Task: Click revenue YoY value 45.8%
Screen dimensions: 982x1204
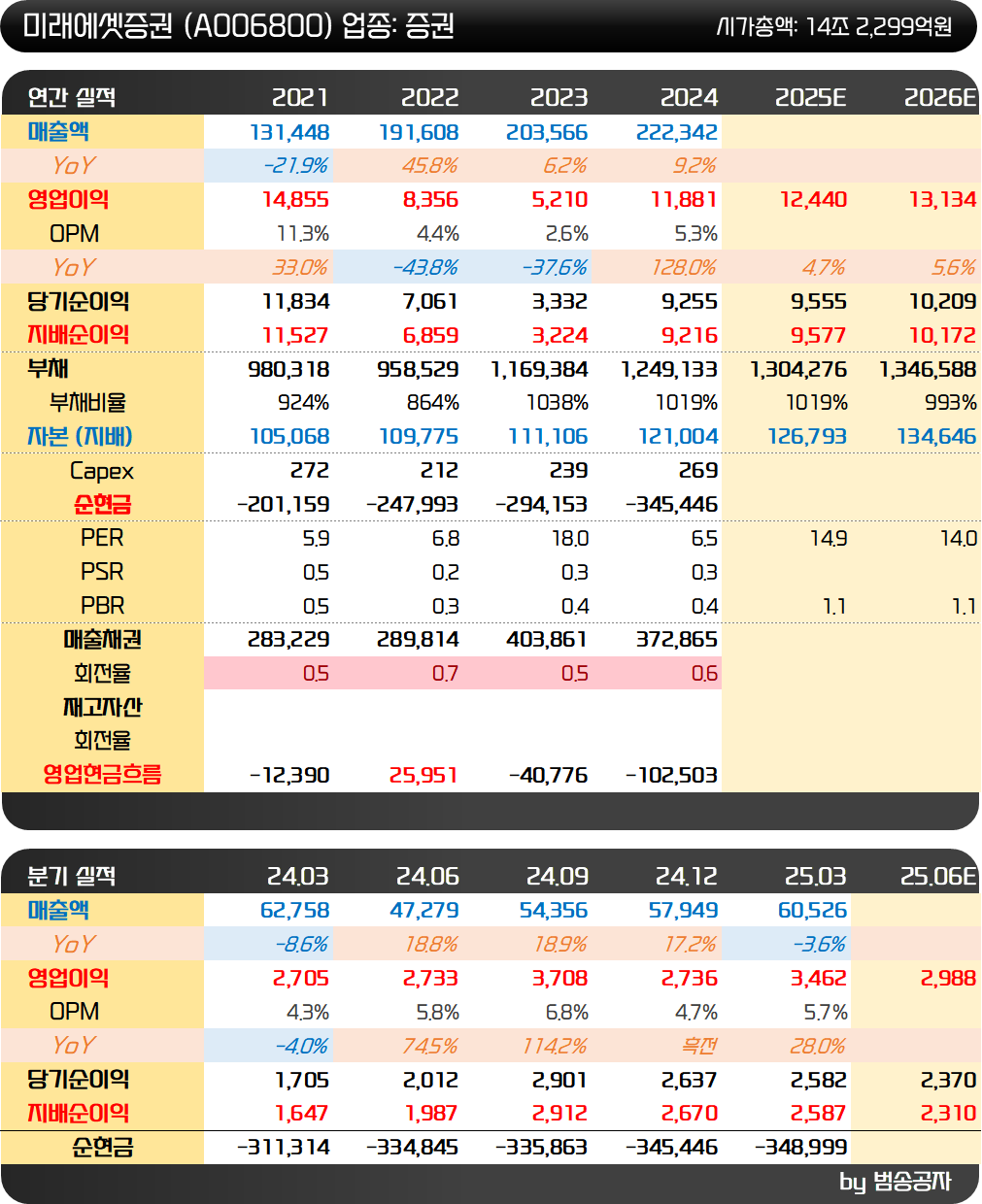Action: click(430, 166)
